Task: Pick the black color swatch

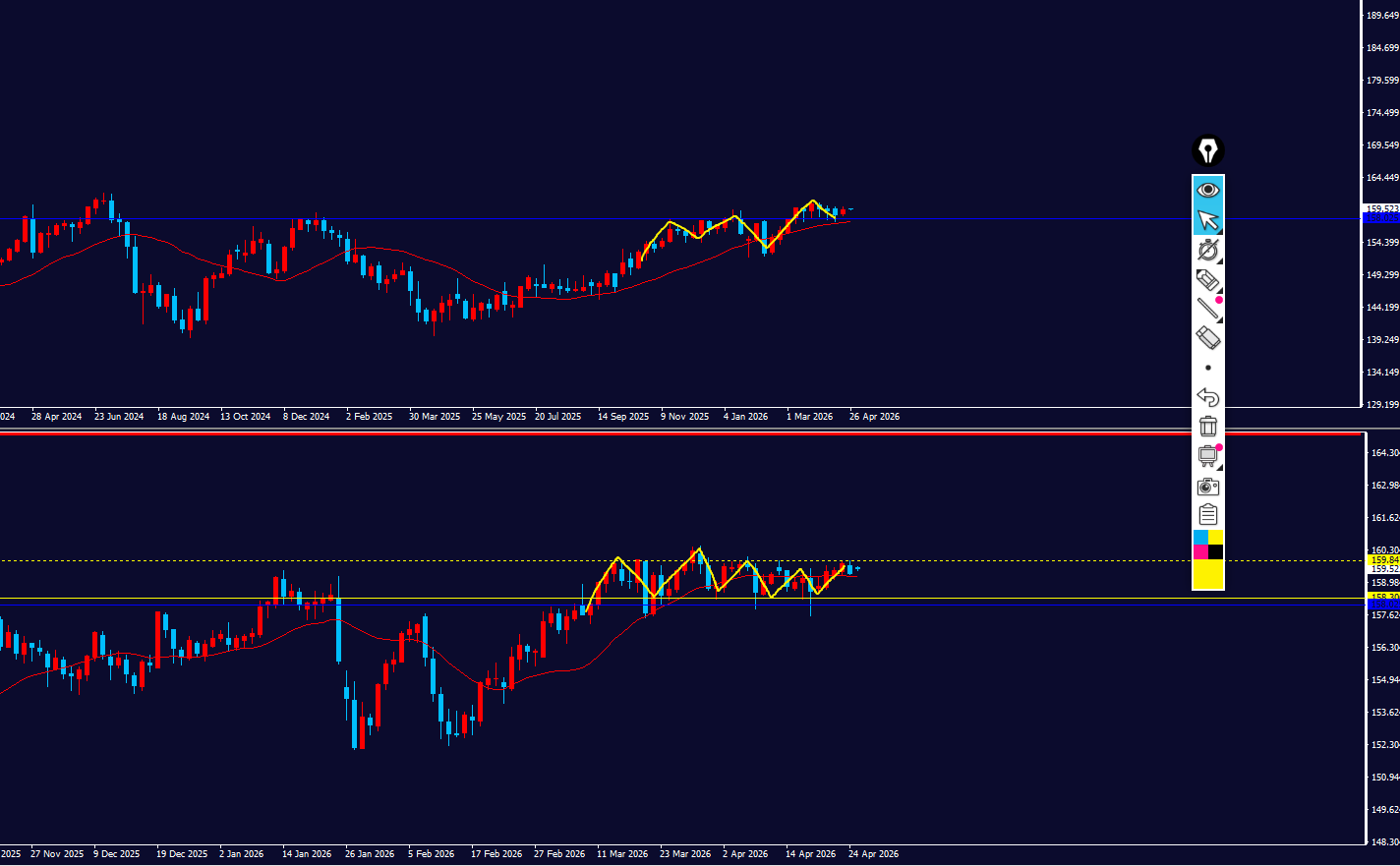Action: [x=1216, y=551]
